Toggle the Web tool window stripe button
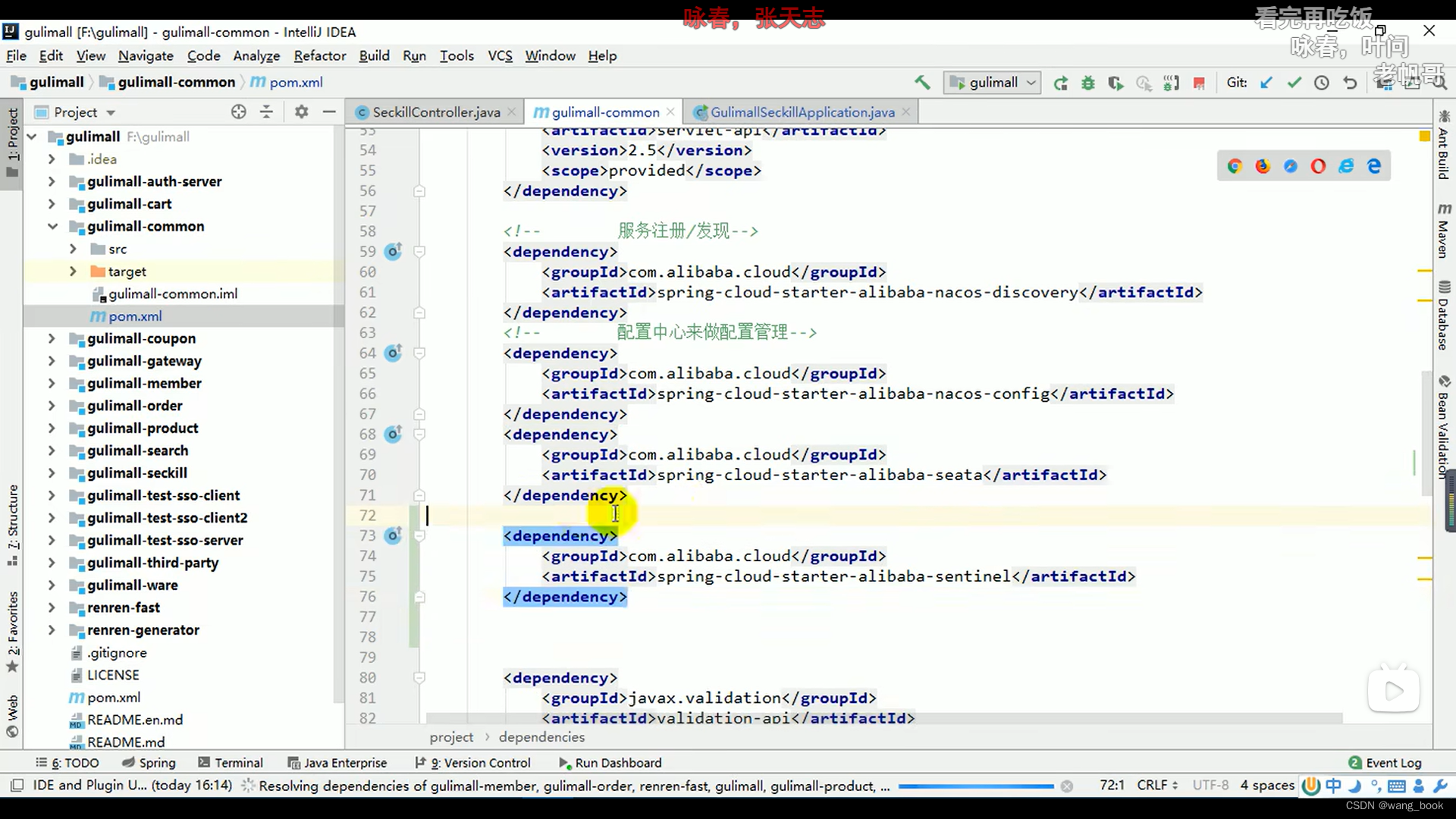 pyautogui.click(x=12, y=716)
